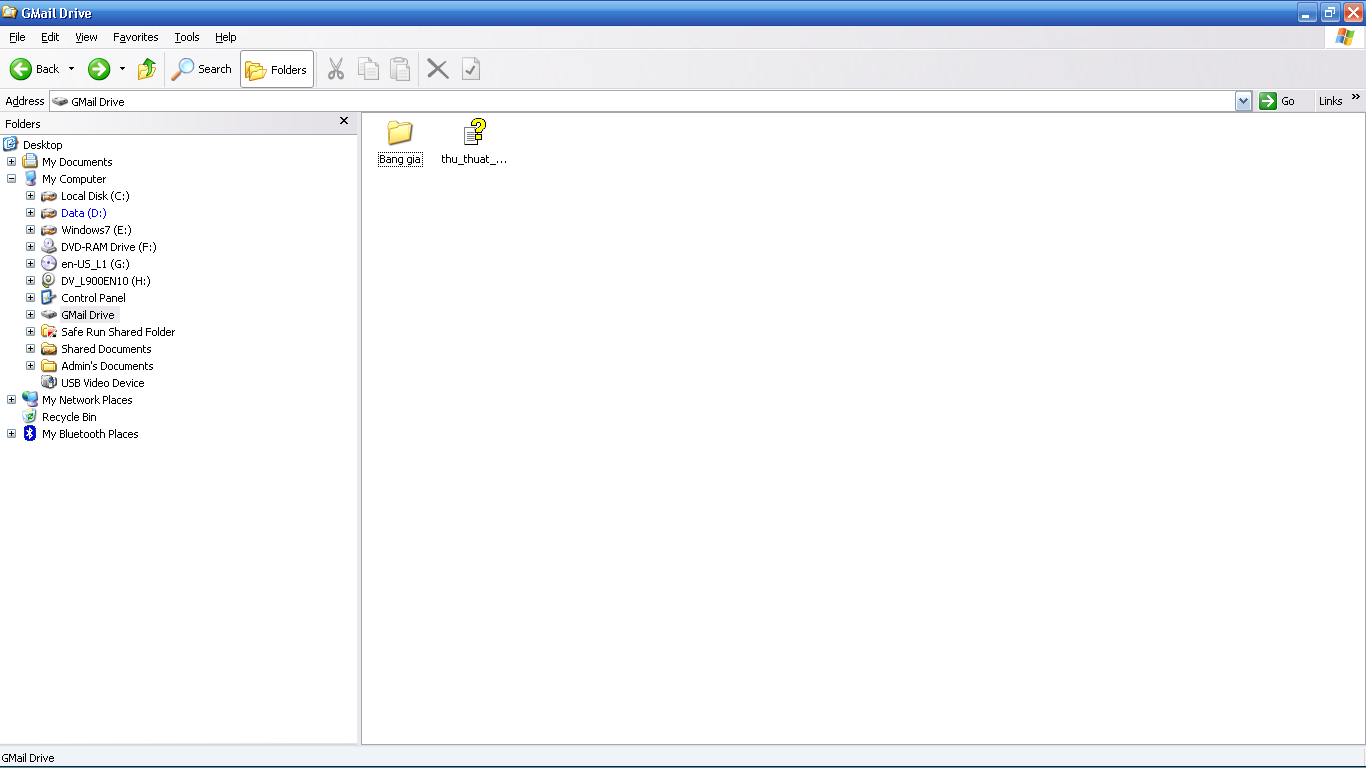
Task: Open the Address bar dropdown
Action: [x=1243, y=101]
